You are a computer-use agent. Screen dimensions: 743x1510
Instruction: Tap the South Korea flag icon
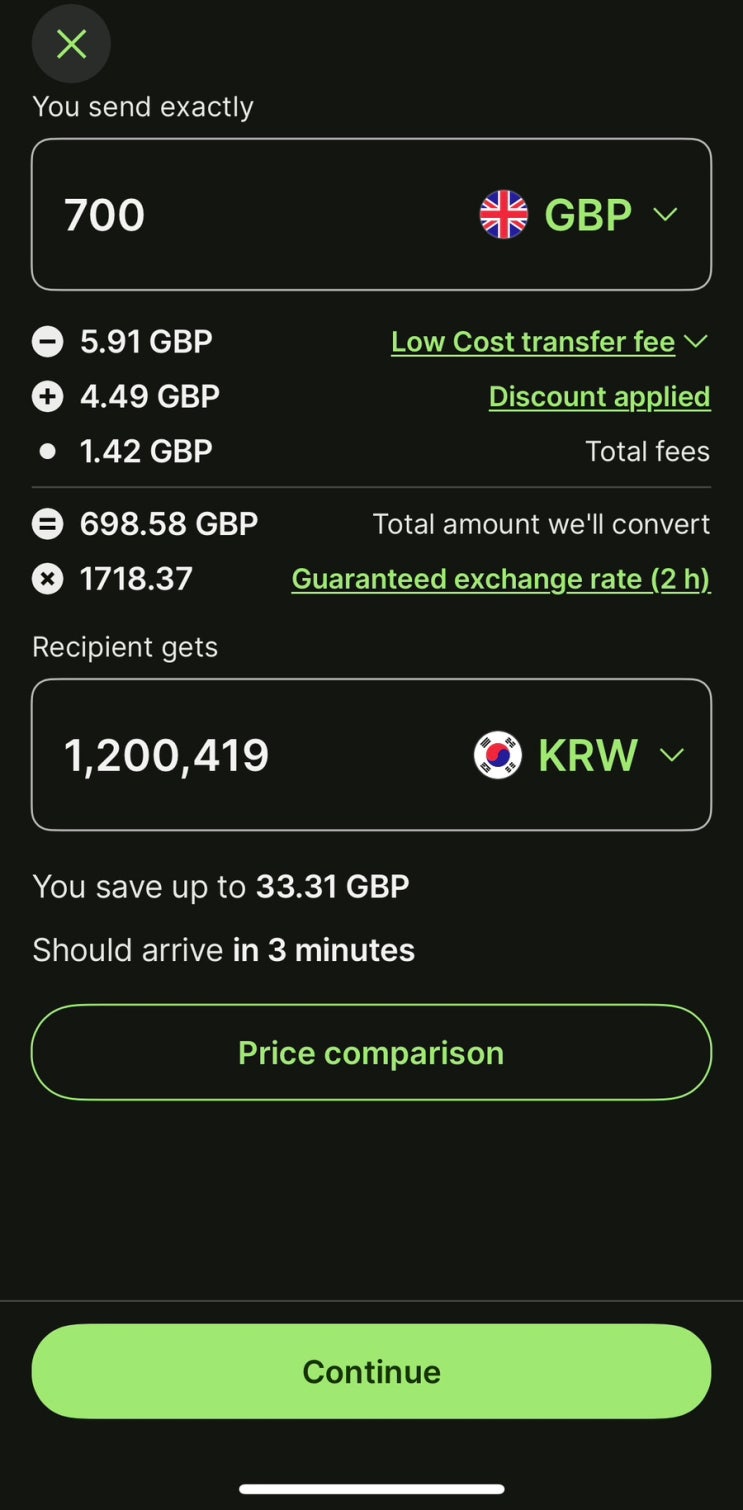(x=498, y=755)
